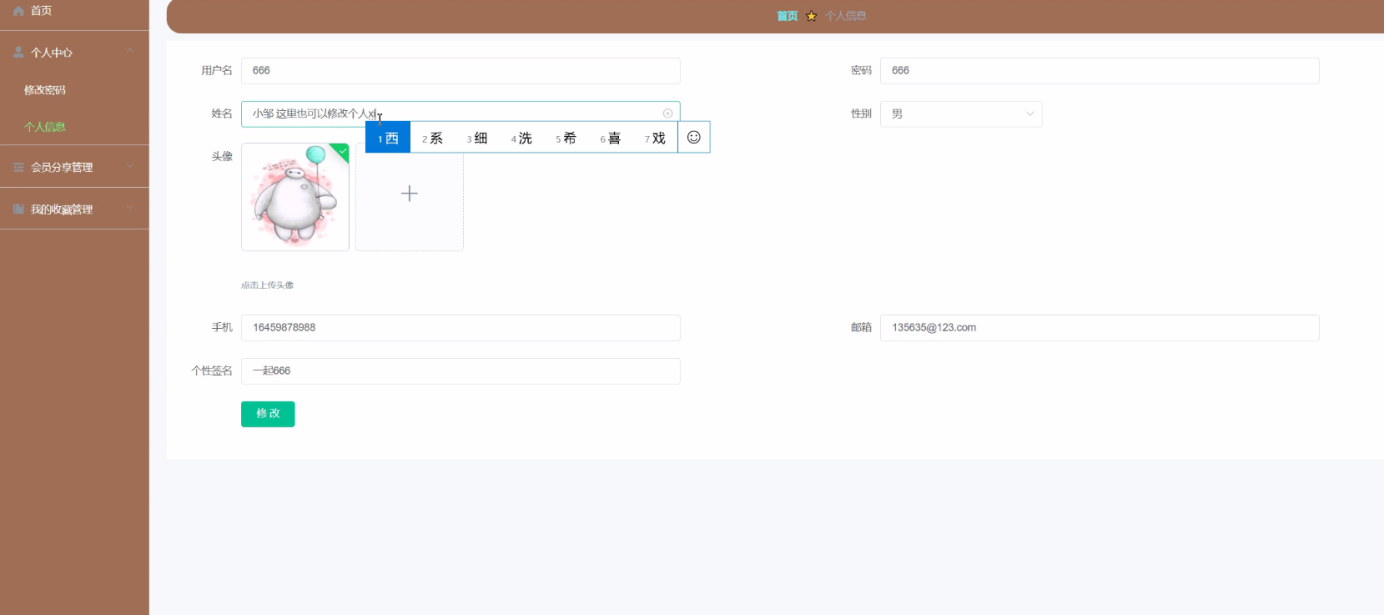
Task: Open the emoji panel in the IME bar
Action: pyautogui.click(x=694, y=137)
